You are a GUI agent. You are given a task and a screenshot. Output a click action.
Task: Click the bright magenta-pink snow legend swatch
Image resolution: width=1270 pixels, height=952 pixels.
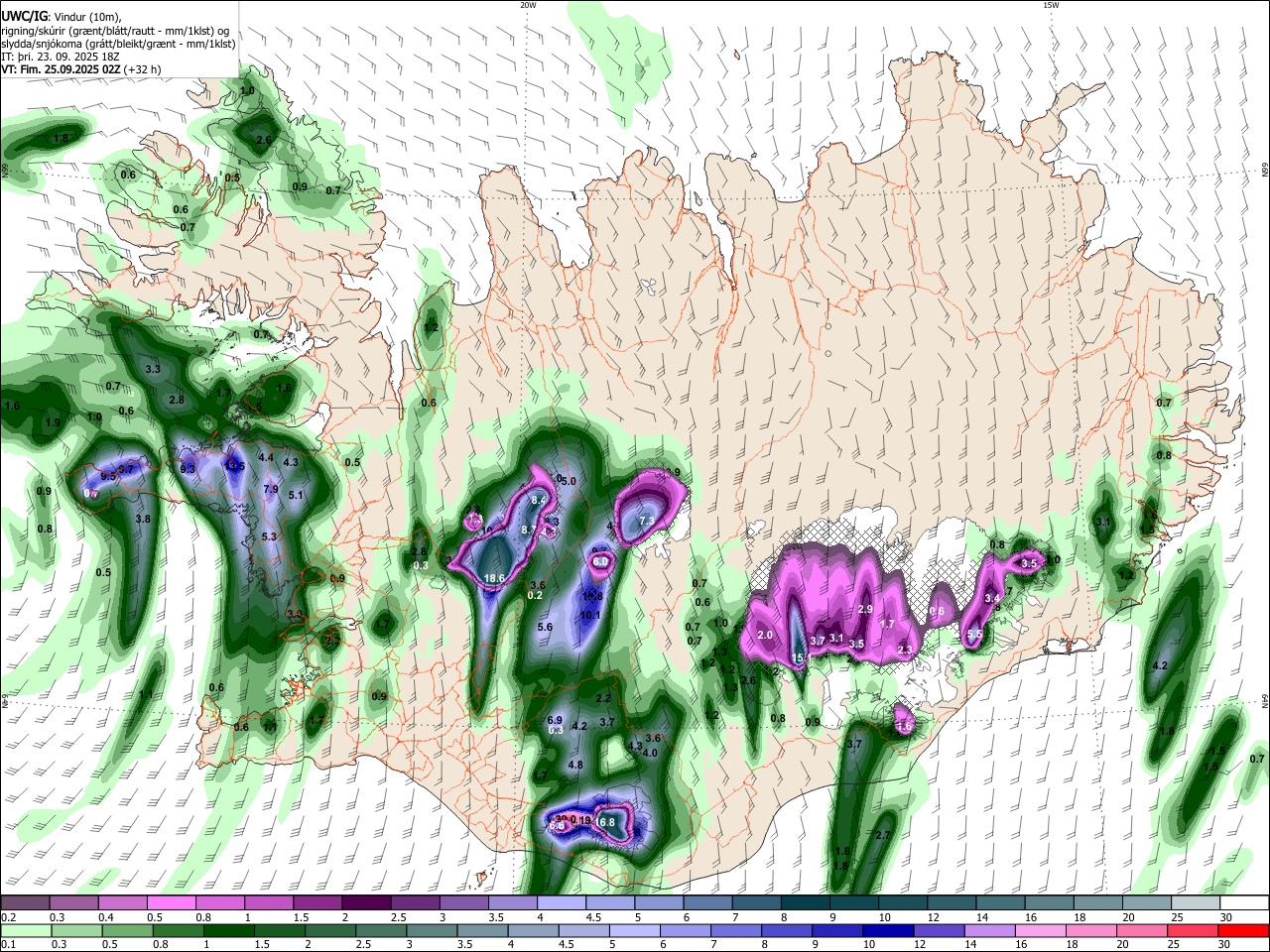[171, 902]
